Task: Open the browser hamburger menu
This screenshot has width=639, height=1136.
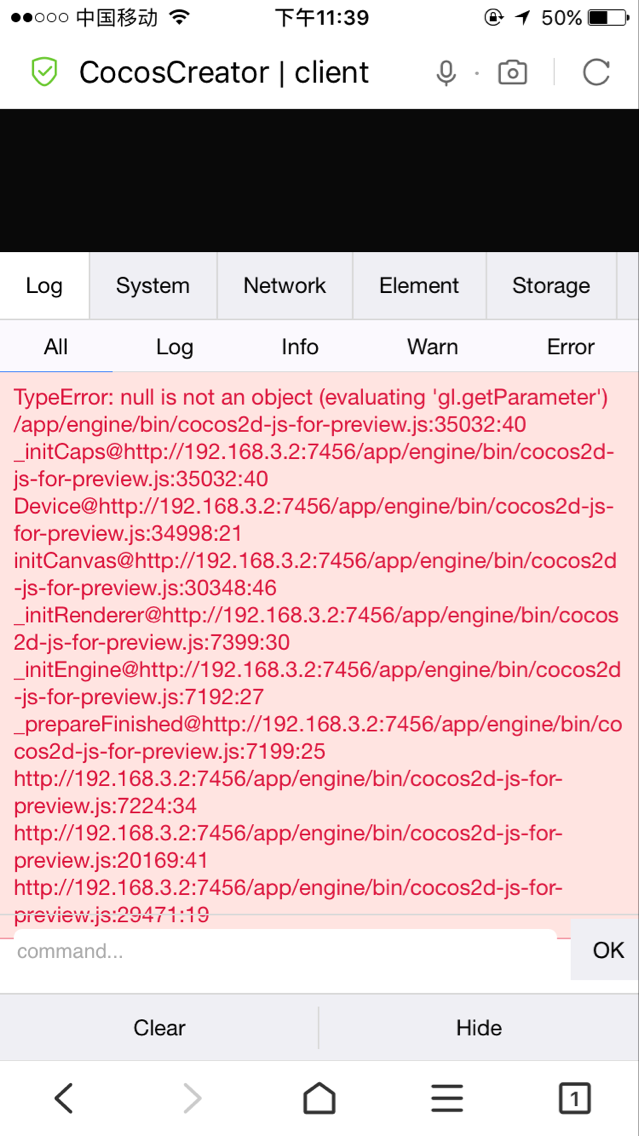Action: pyautogui.click(x=447, y=1098)
